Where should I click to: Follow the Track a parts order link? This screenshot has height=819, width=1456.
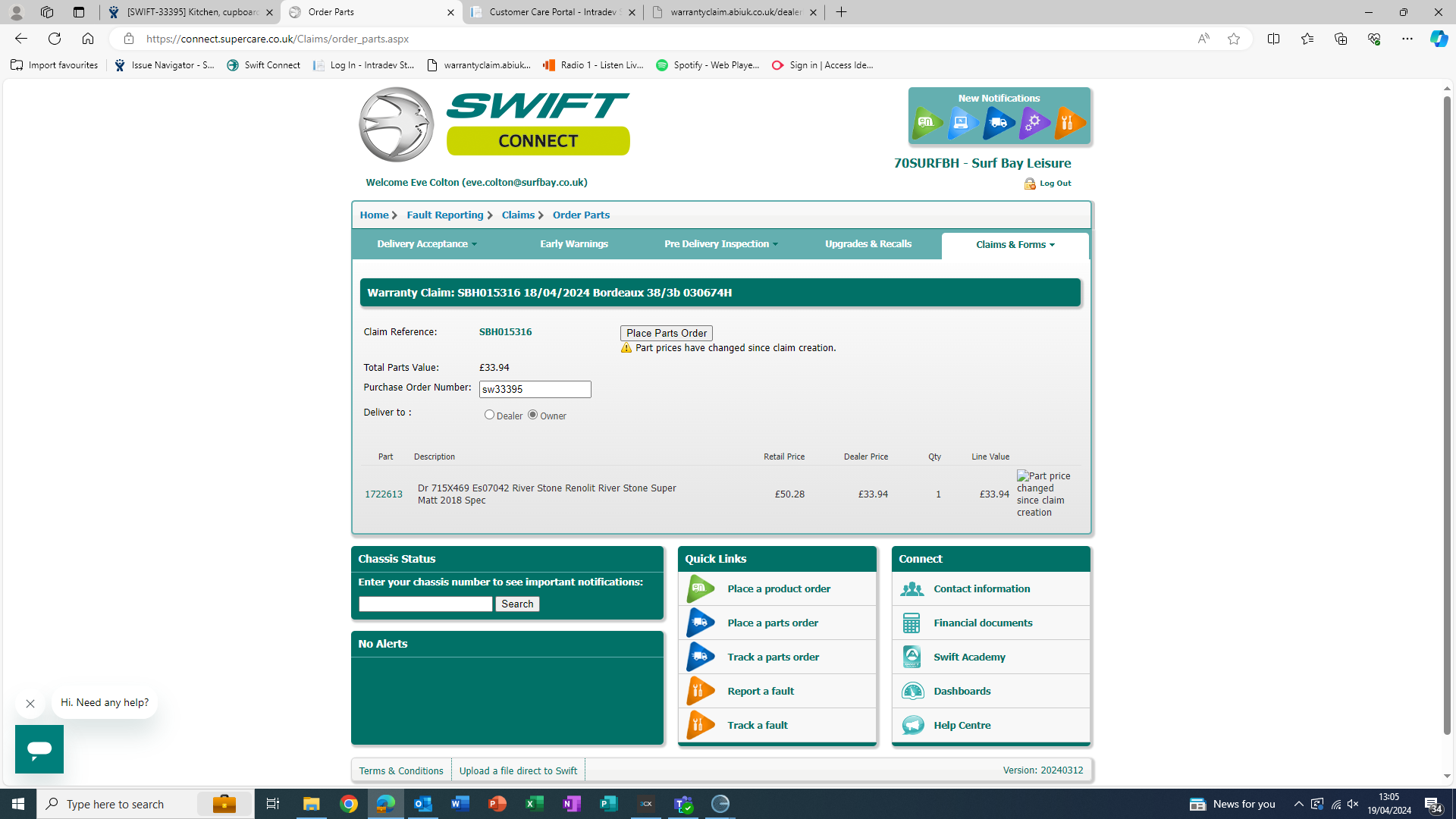pos(773,657)
